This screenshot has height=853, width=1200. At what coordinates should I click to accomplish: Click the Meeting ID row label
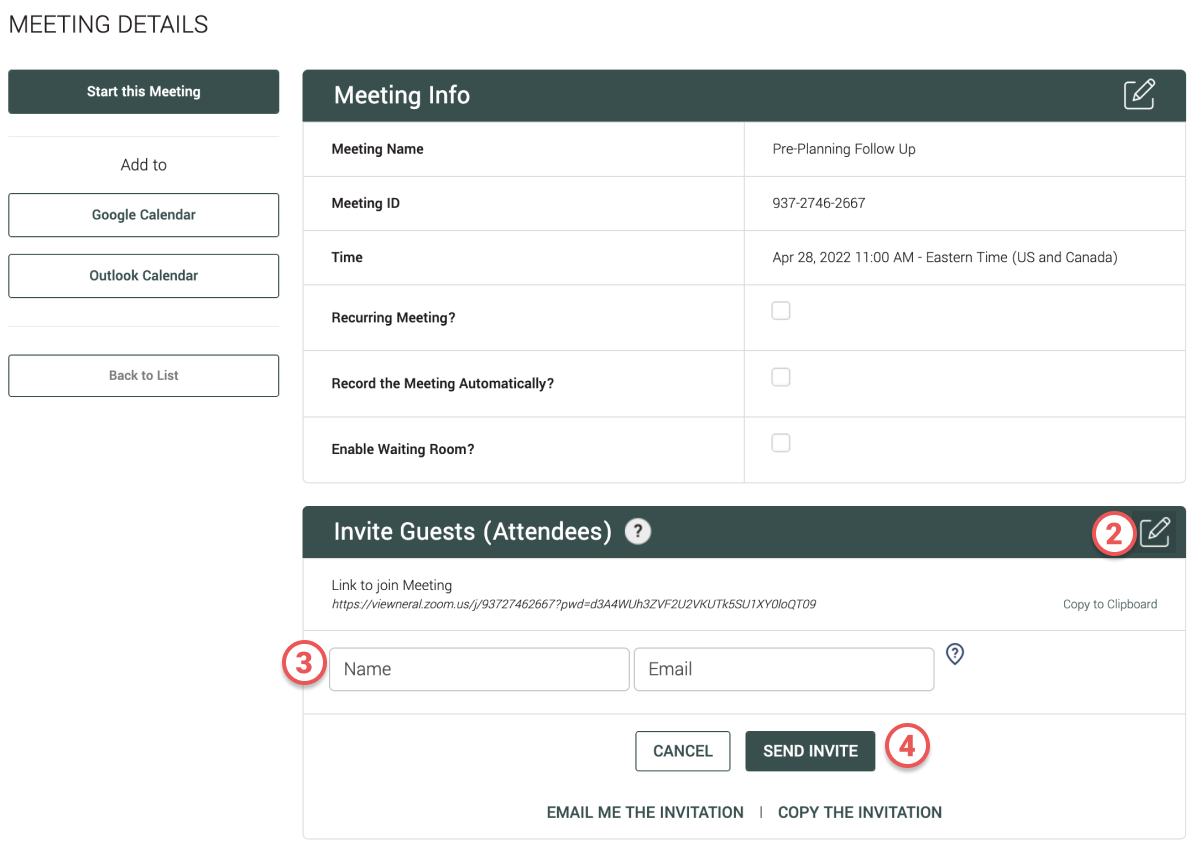click(365, 203)
